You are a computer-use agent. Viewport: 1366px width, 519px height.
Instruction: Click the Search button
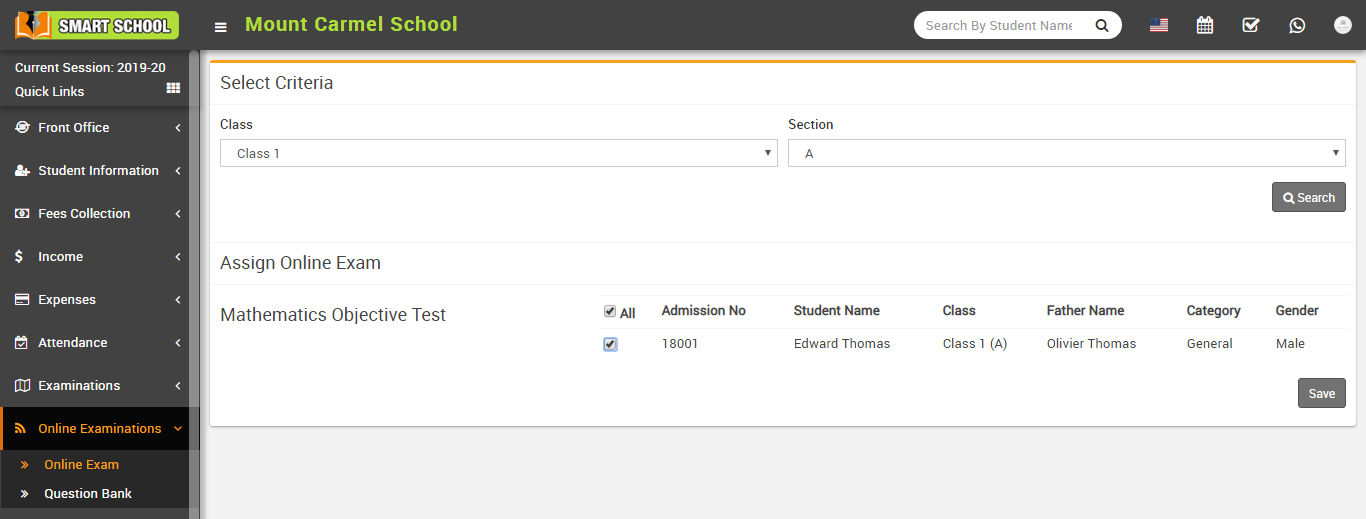(1308, 198)
